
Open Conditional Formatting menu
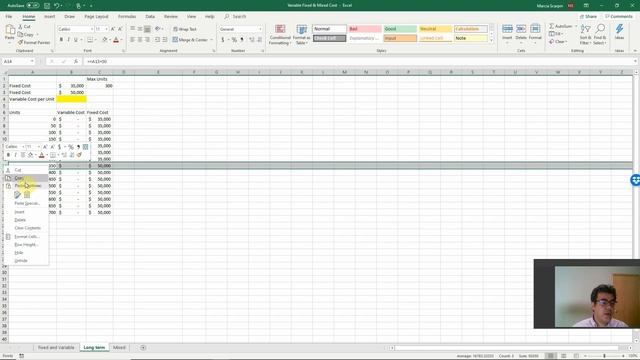[280, 35]
